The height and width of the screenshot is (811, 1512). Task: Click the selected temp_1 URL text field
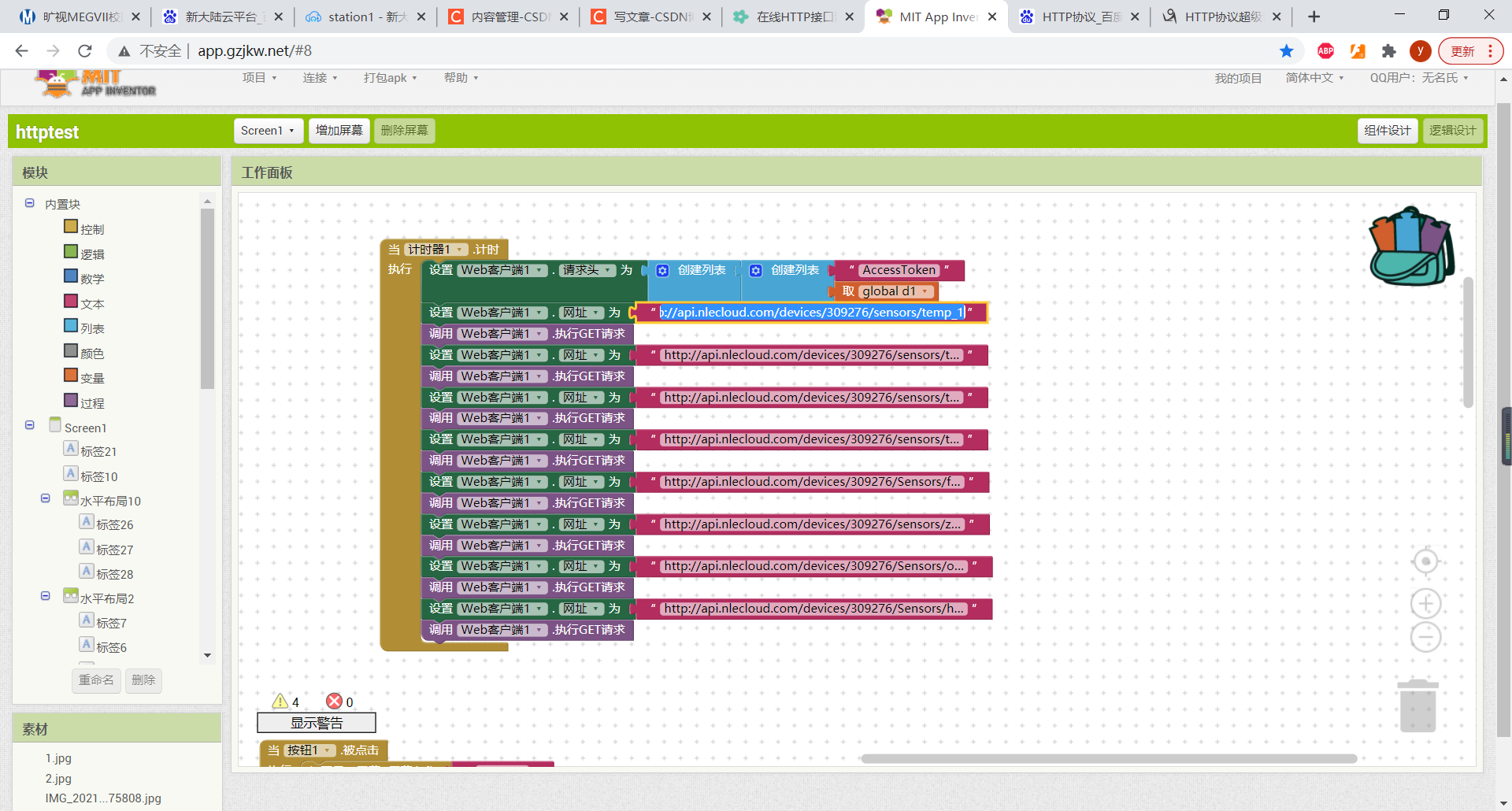click(812, 313)
